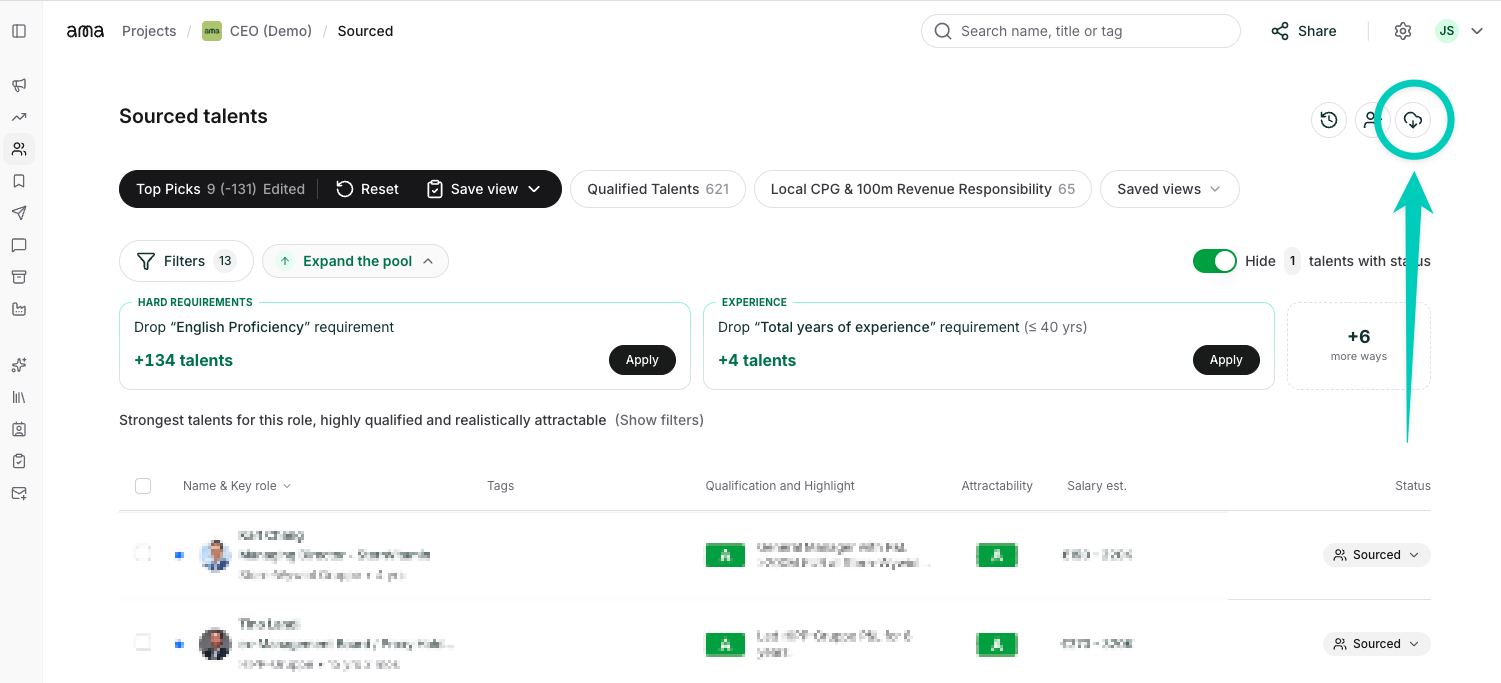
Task: Collapse the Expand the pool section
Action: [x=356, y=261]
